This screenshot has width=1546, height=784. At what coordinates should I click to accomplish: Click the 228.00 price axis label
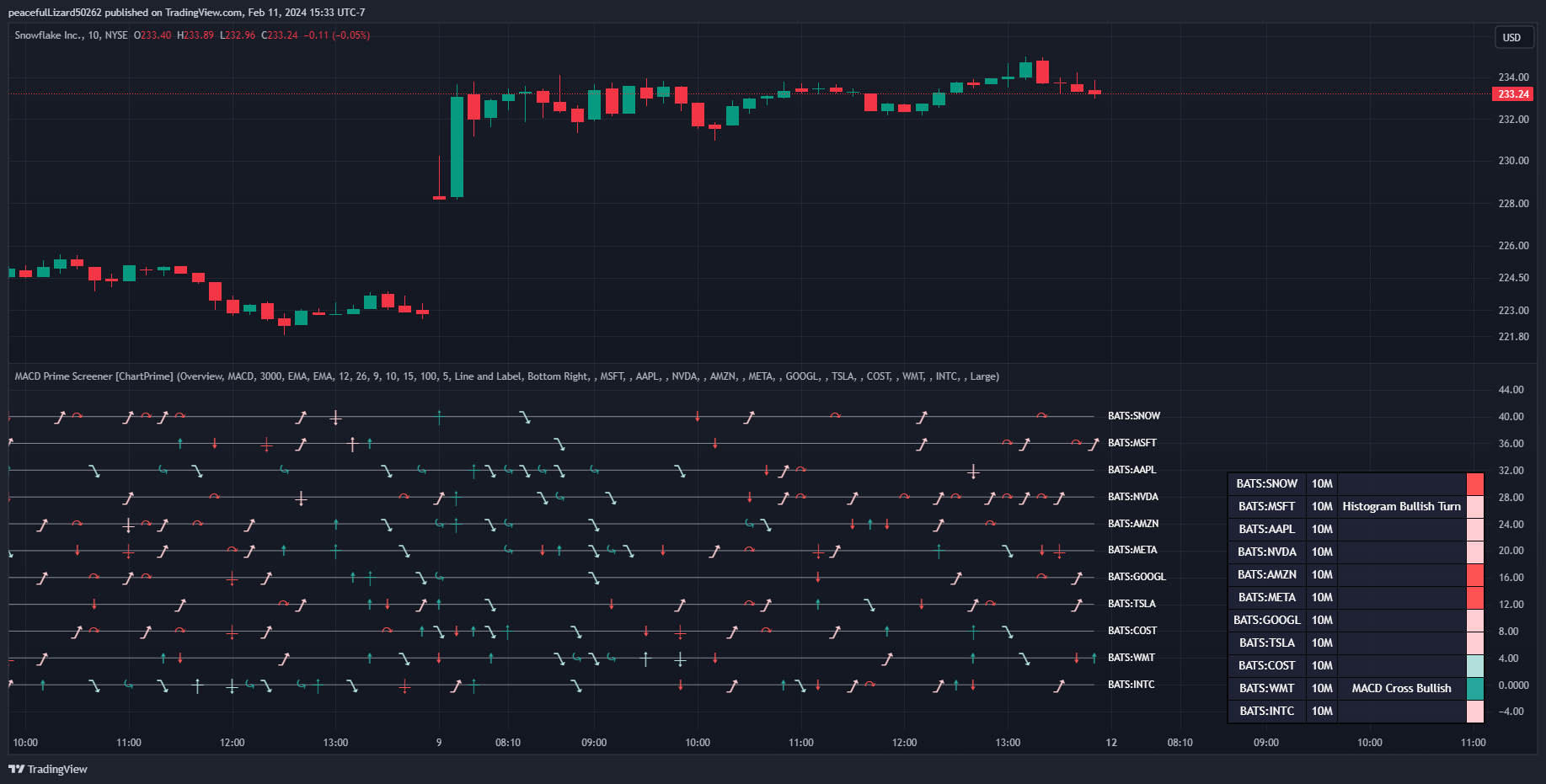[1513, 204]
